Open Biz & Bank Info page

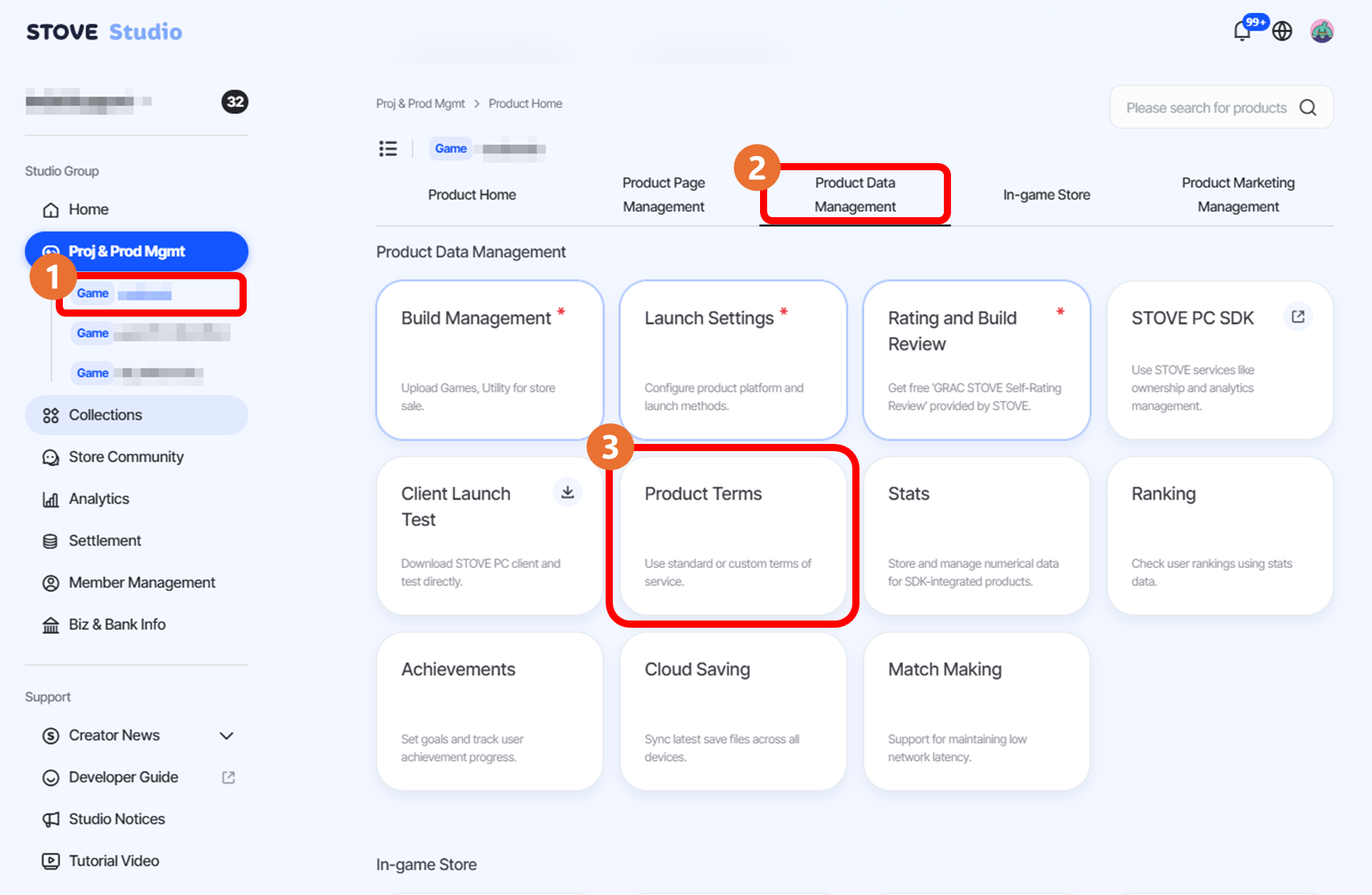(x=137, y=625)
